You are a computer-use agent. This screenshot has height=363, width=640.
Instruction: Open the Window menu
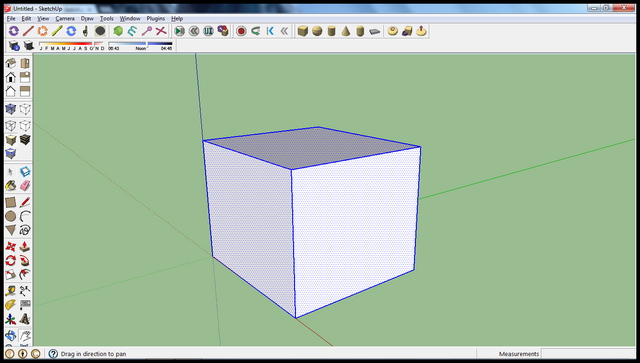[130, 18]
